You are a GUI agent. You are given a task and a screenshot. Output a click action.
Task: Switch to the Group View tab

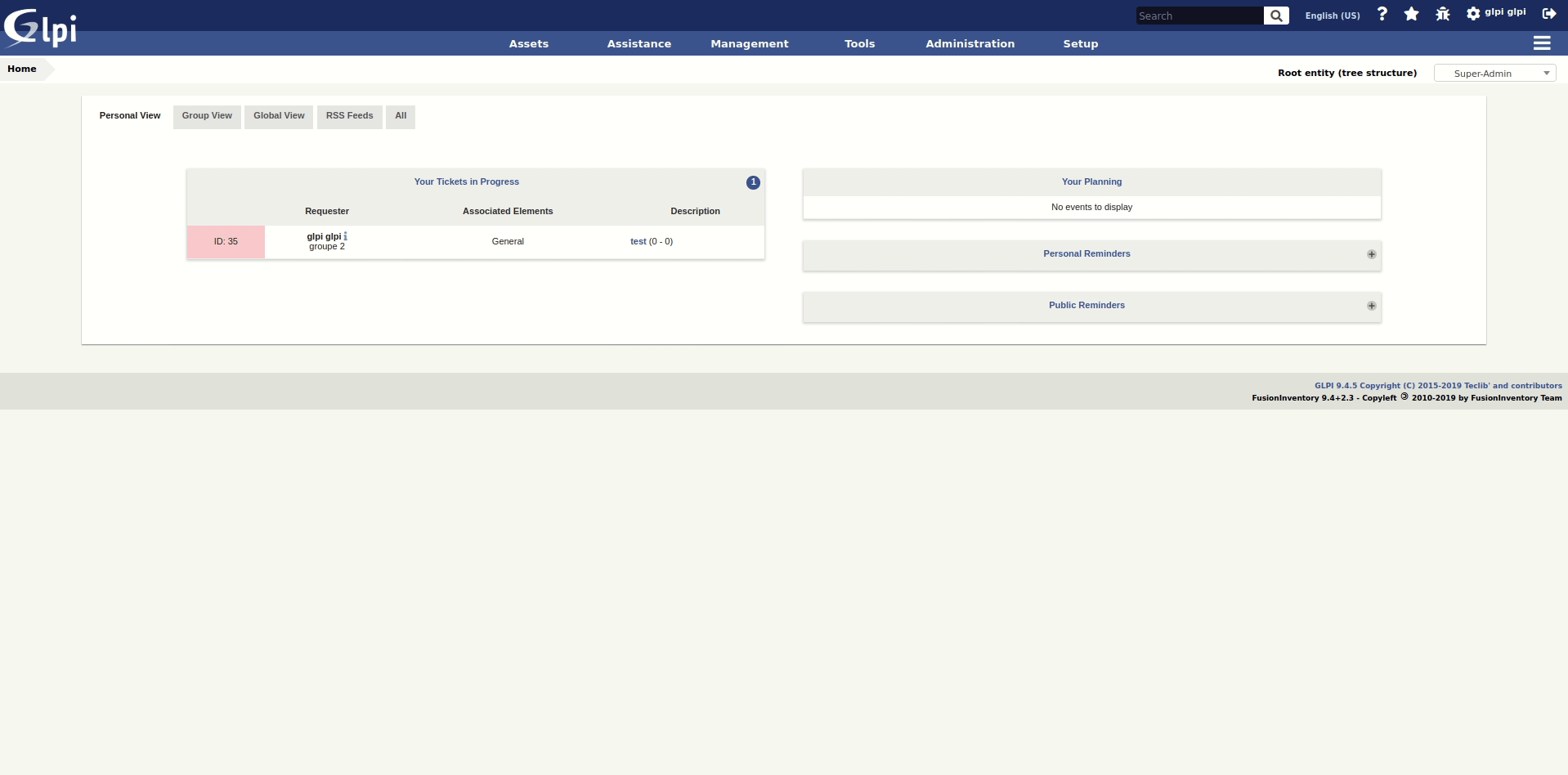click(206, 117)
